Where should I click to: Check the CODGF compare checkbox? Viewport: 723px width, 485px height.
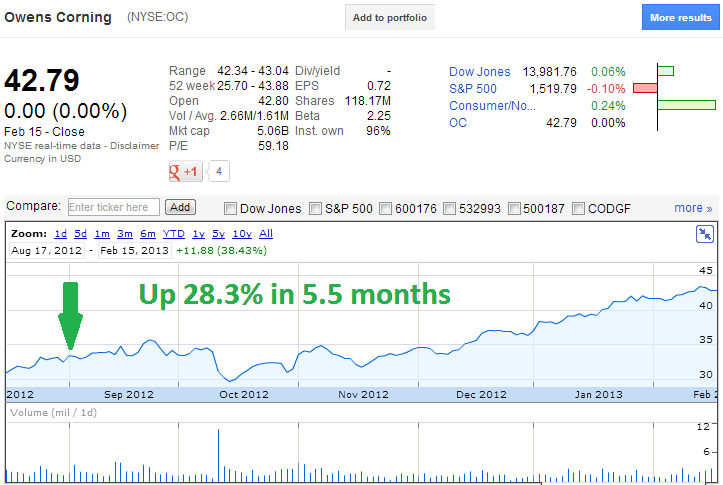578,209
